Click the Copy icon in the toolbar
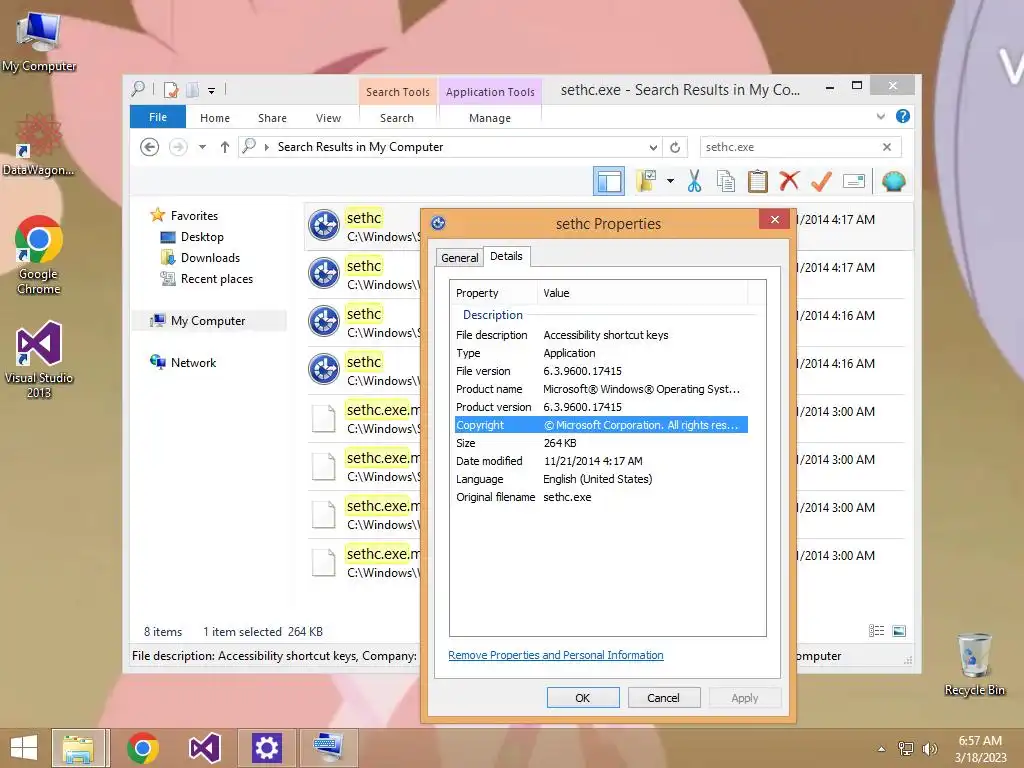Viewport: 1024px width, 768px height. [726, 181]
